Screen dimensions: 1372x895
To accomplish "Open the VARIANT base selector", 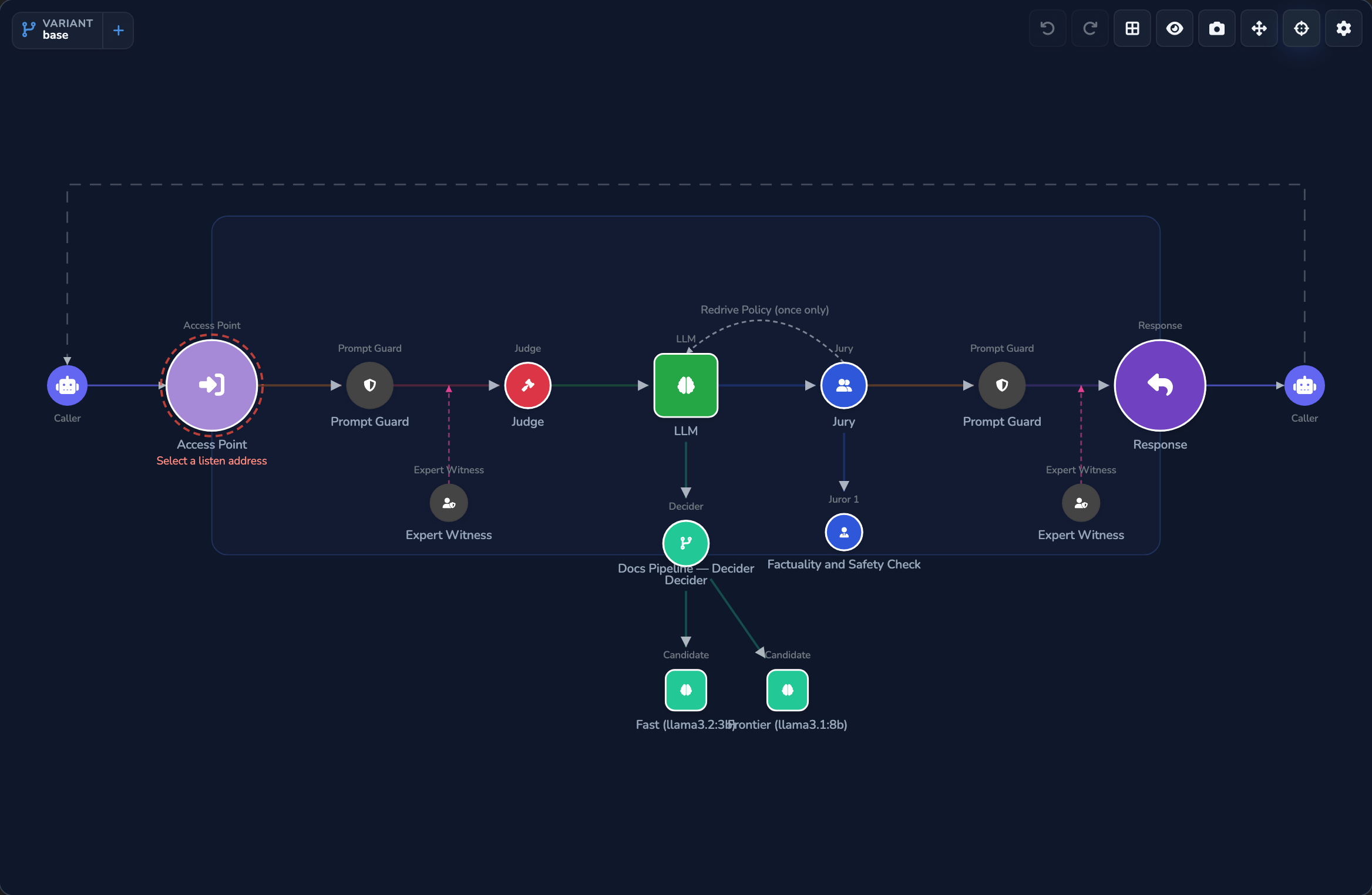I will 58,30.
